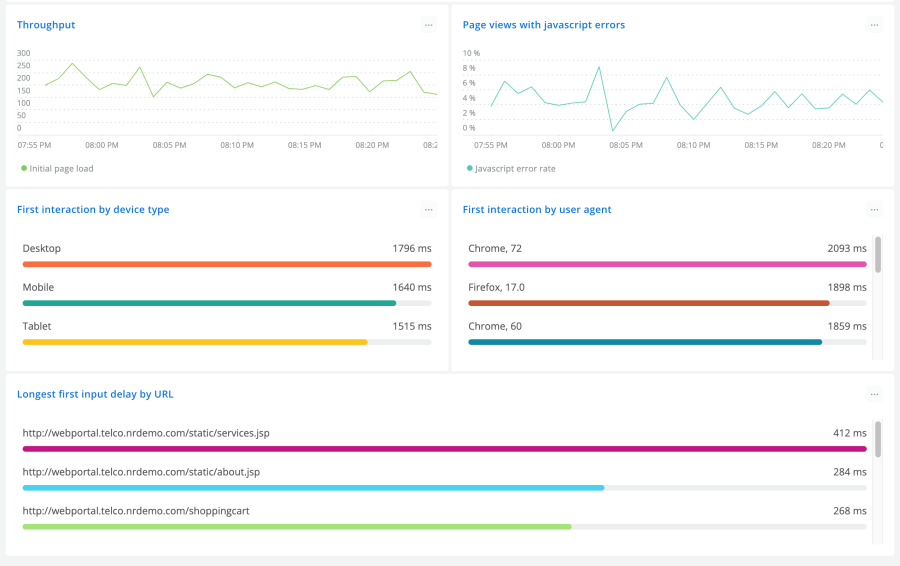Click the Longest first input delay by URL title
This screenshot has height=566, width=900.
[95, 394]
